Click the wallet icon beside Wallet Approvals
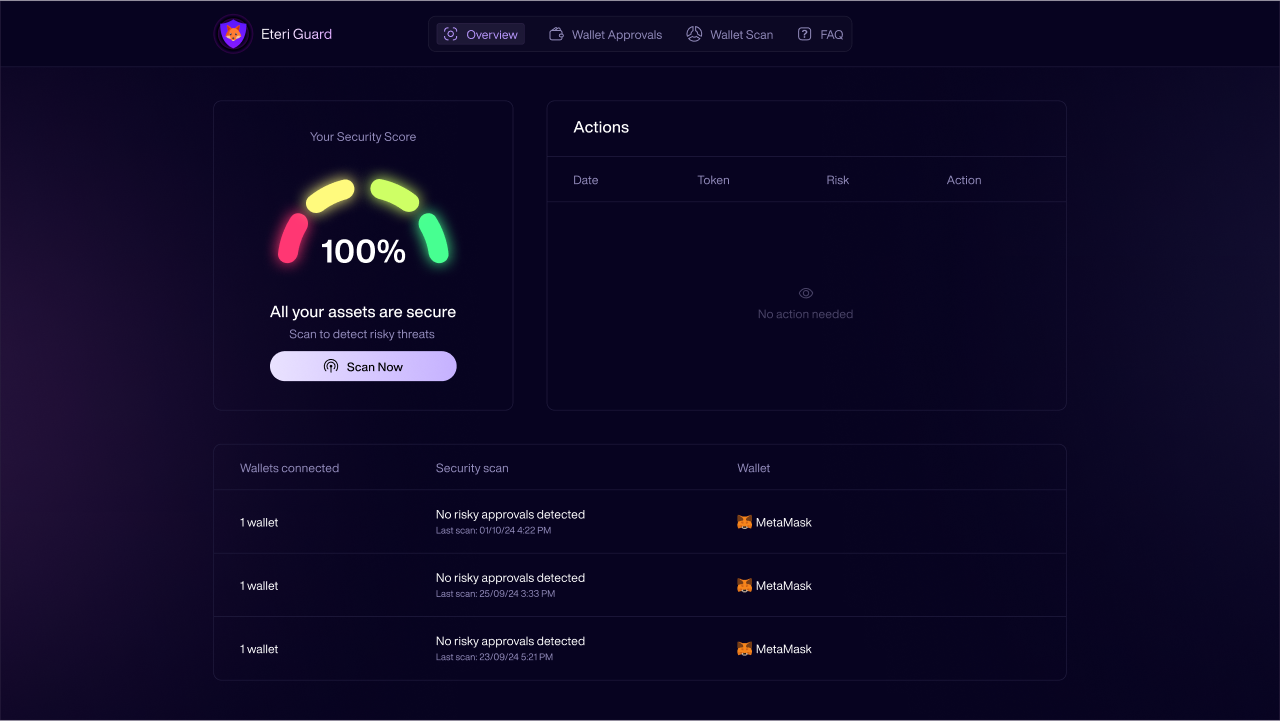This screenshot has width=1280, height=721. 557,34
